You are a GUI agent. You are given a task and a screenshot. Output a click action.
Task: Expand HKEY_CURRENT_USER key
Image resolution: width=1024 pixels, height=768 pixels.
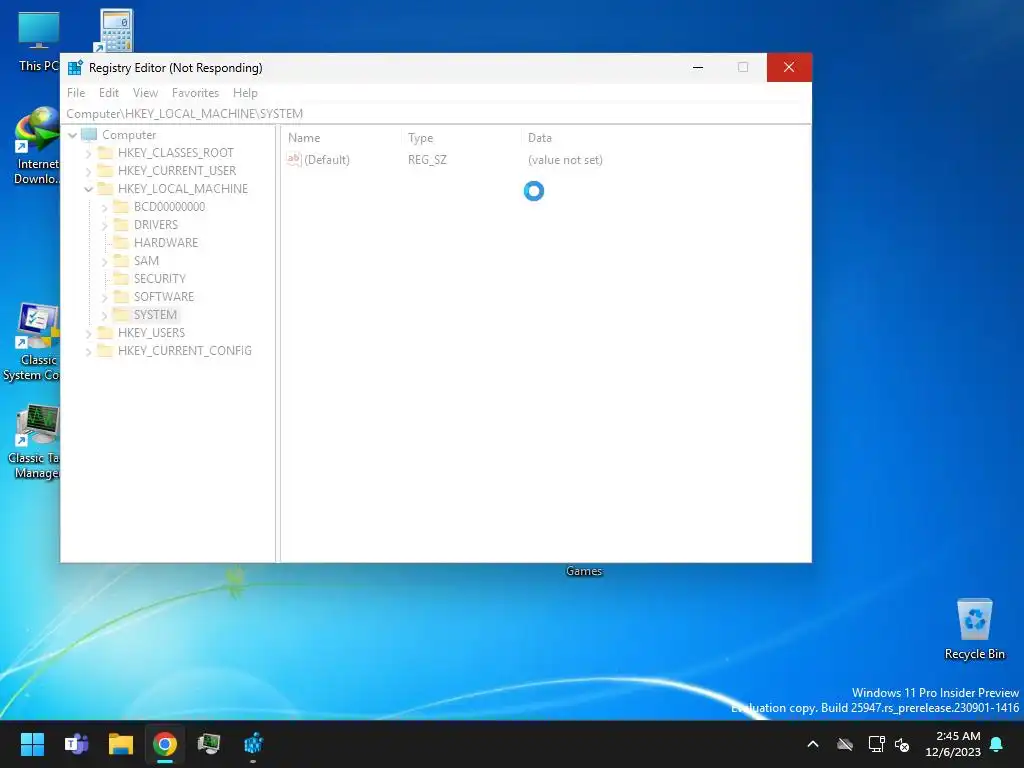(x=89, y=171)
